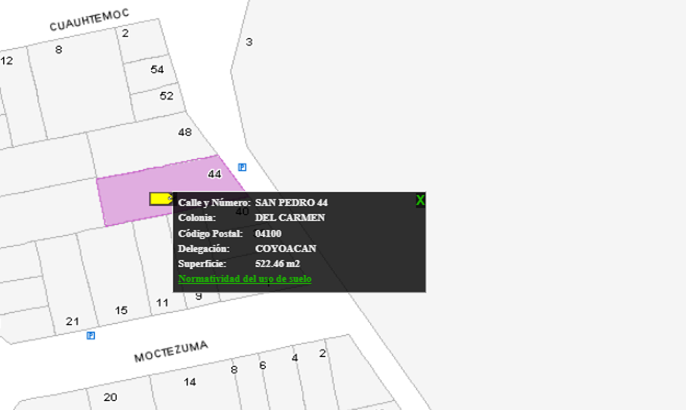Select lot 12 near Cuauhtemoc street

[x=7, y=61]
